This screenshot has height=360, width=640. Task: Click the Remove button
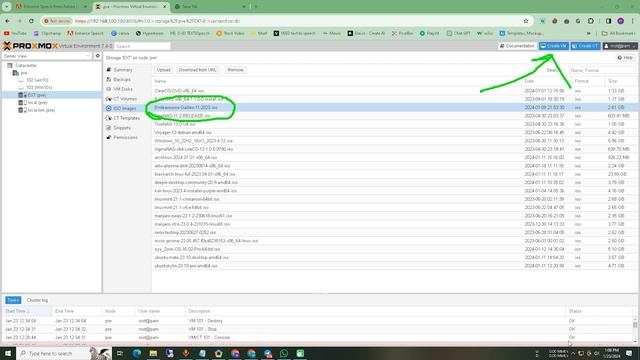pos(235,70)
